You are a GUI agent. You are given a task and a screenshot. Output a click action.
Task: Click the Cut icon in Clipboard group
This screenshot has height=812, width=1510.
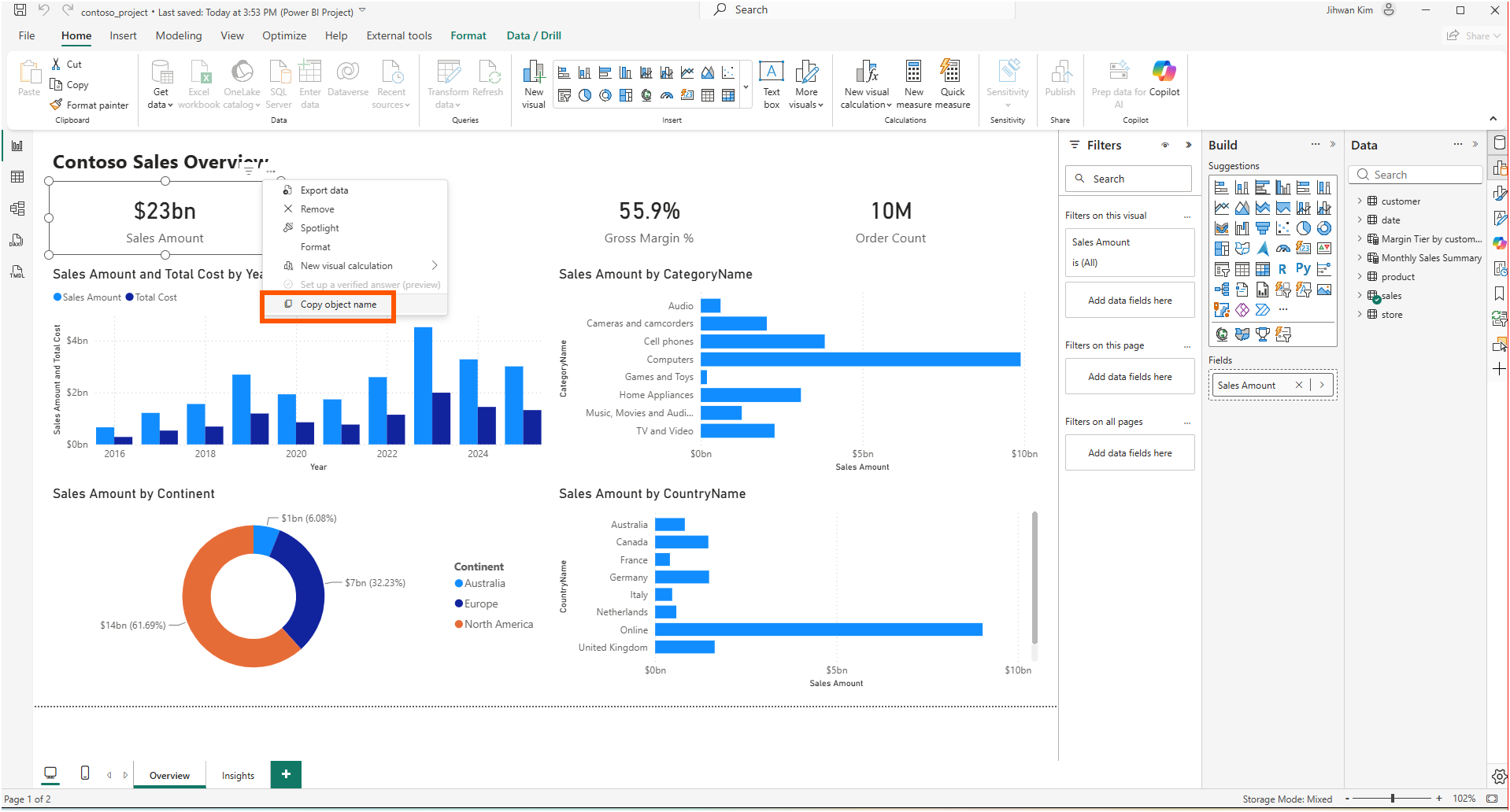pos(56,64)
